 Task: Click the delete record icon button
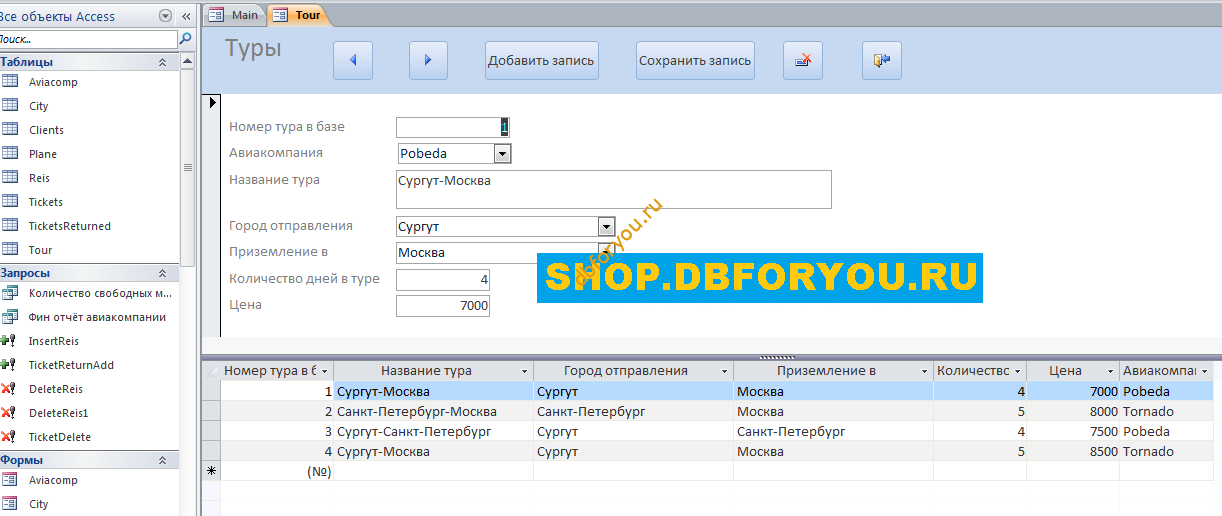(x=803, y=60)
